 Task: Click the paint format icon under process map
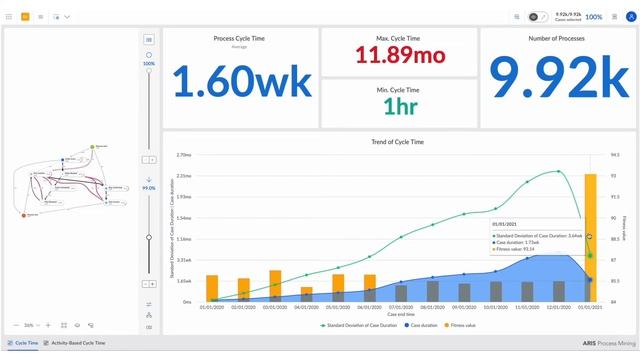coord(91,325)
